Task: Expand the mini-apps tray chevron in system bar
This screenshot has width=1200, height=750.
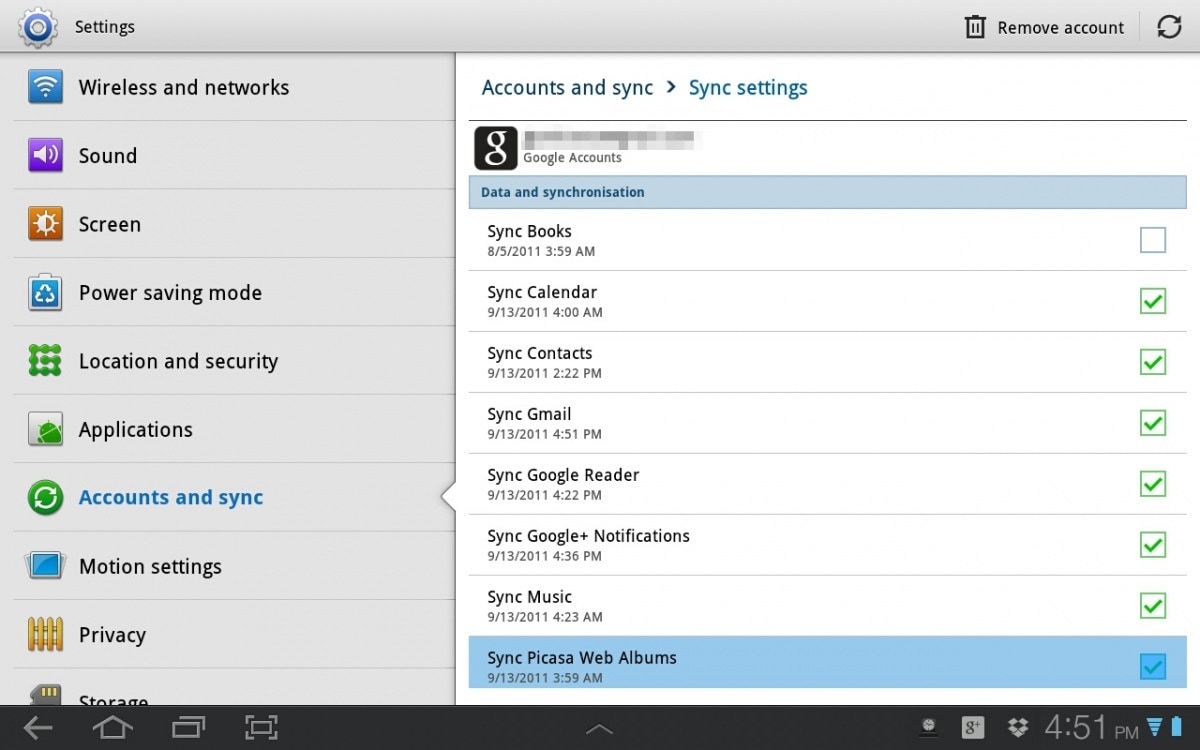Action: click(599, 729)
